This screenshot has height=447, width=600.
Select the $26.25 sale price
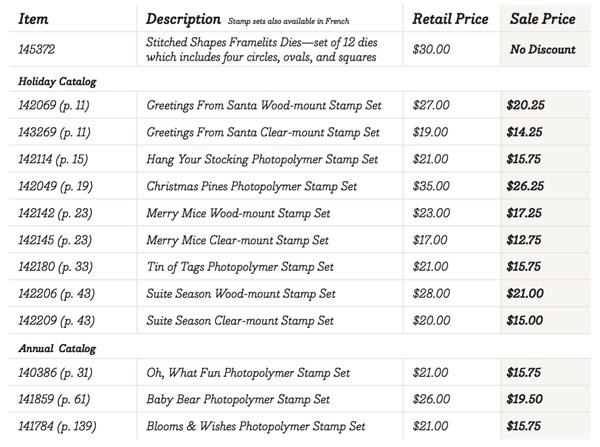coord(525,186)
